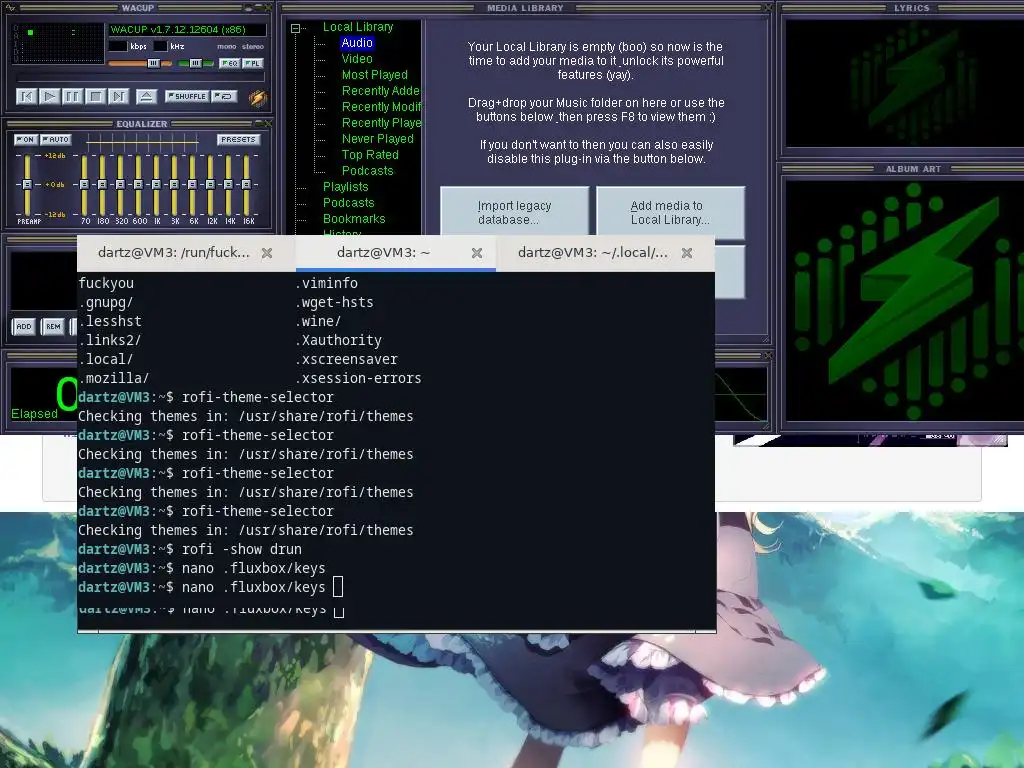Screen dimensions: 1024x768
Task: Select Recently Modified in library tree
Action: [381, 107]
